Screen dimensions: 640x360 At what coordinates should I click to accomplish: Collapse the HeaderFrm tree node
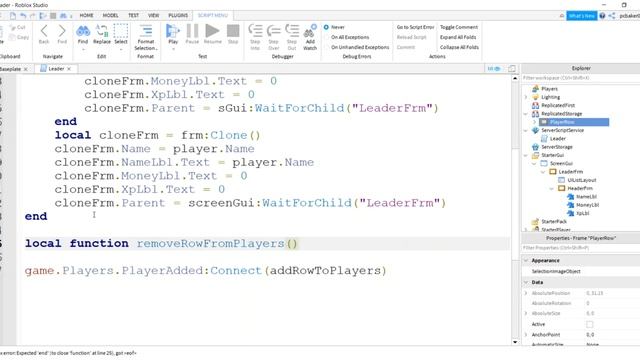551,188
